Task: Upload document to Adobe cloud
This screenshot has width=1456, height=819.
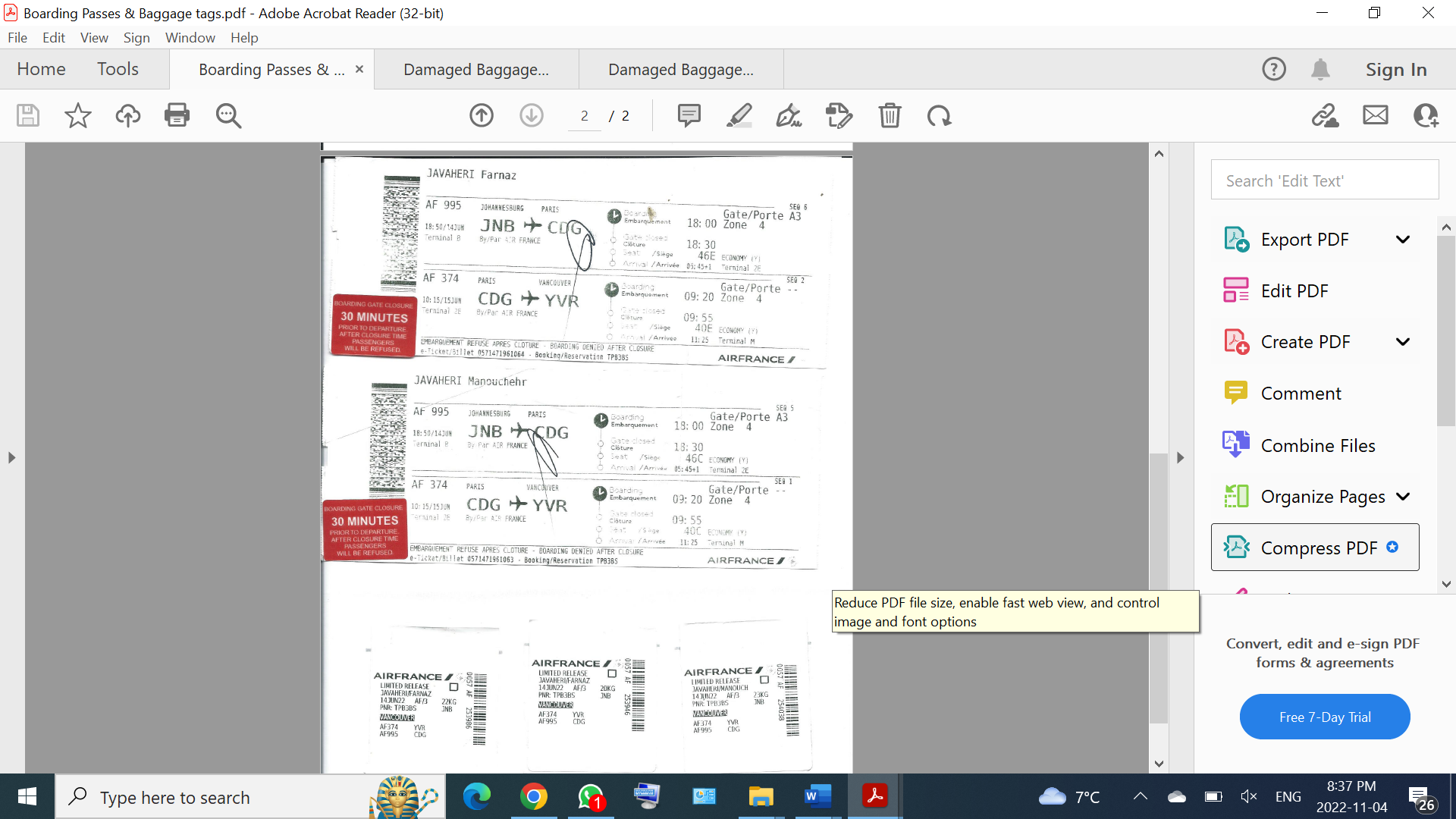Action: click(x=127, y=115)
